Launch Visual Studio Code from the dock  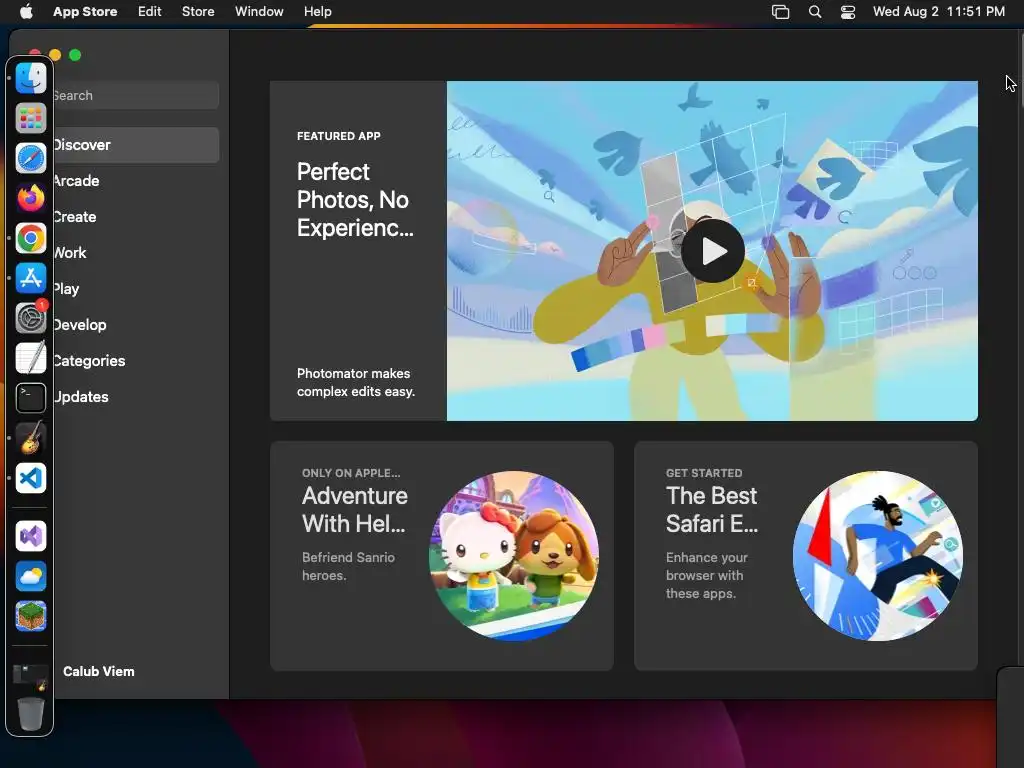[x=31, y=478]
